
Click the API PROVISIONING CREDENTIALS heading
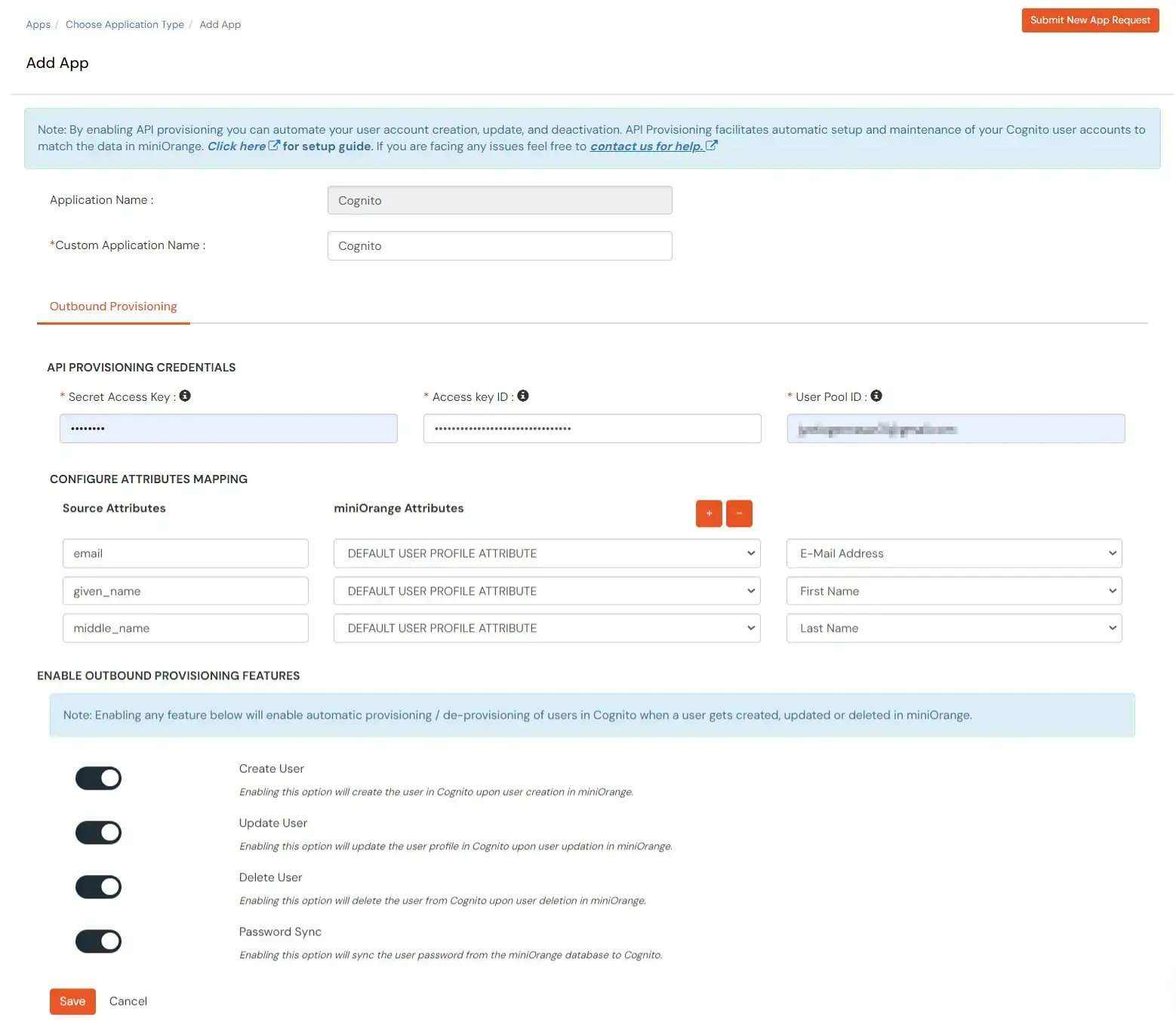(141, 368)
